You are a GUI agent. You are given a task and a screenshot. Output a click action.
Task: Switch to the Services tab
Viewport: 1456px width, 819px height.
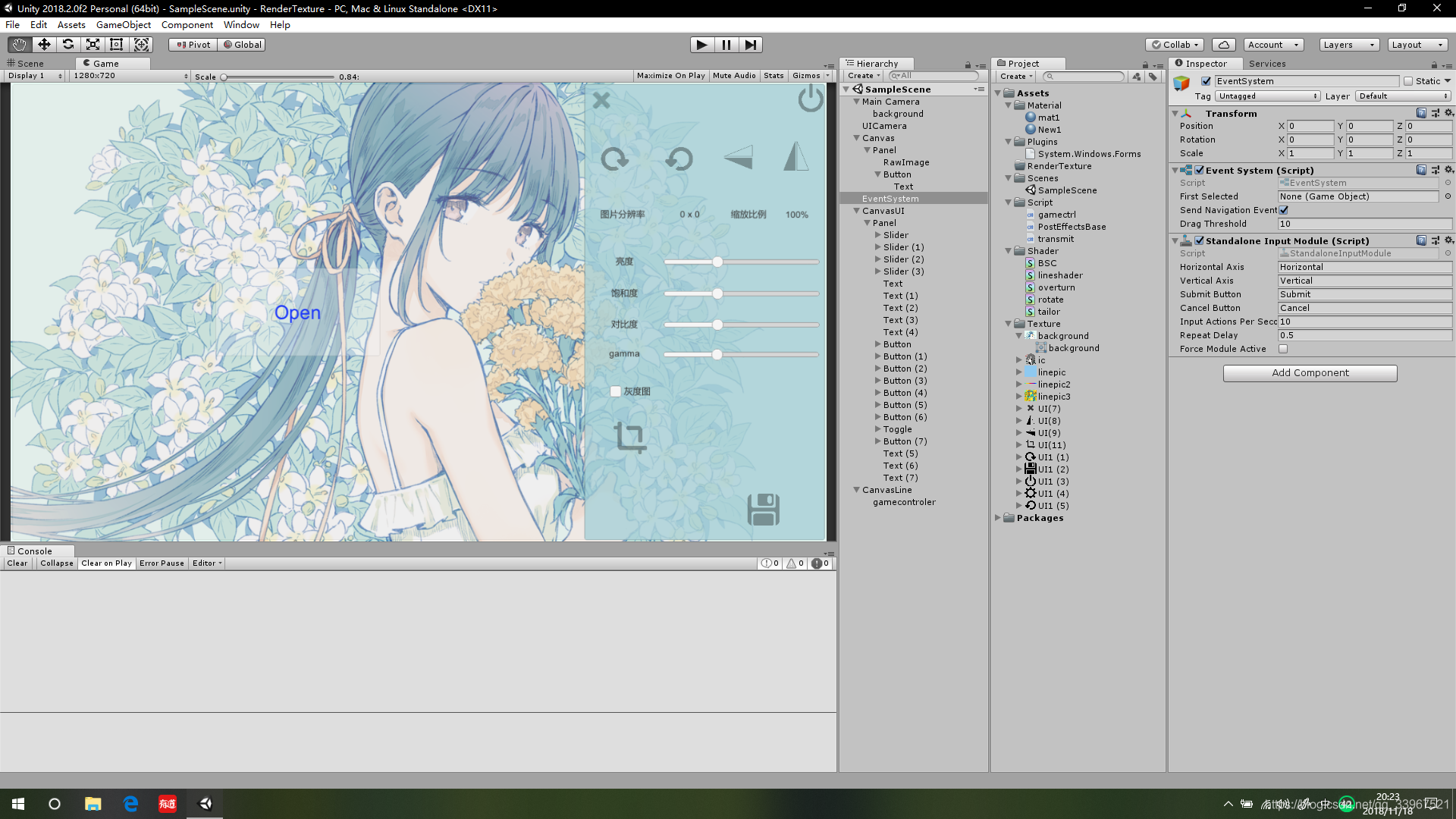coord(1267,64)
